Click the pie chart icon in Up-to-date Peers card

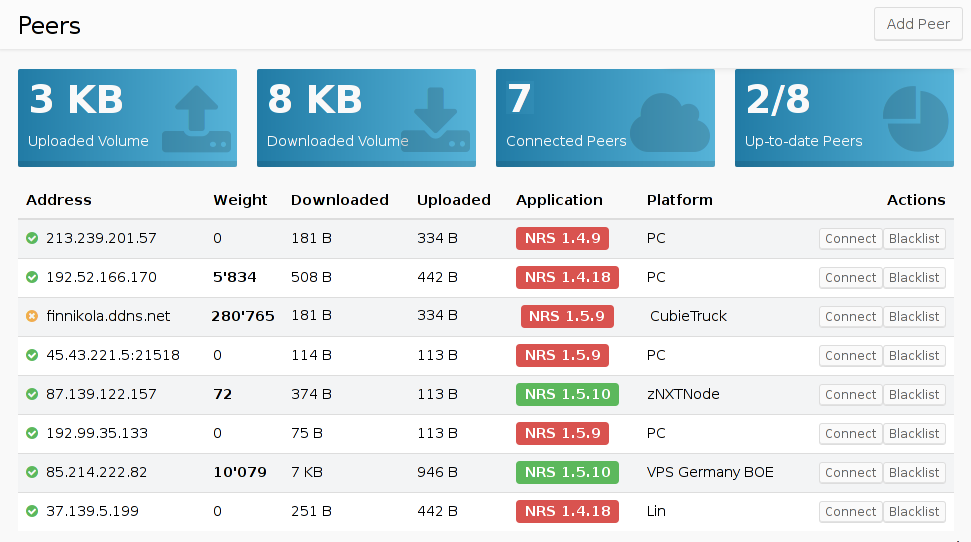(915, 119)
